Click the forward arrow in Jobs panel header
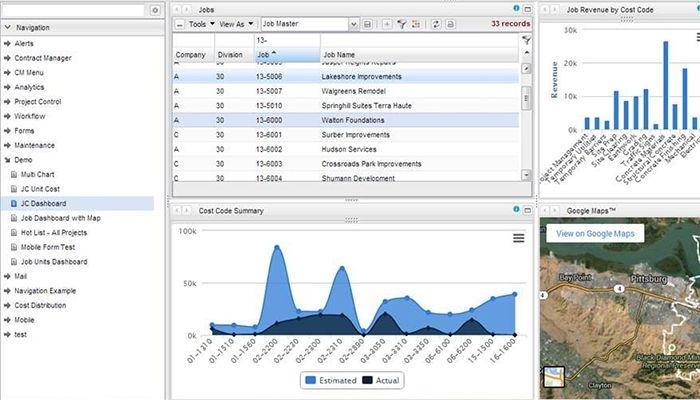700x400 pixels. 187,9
